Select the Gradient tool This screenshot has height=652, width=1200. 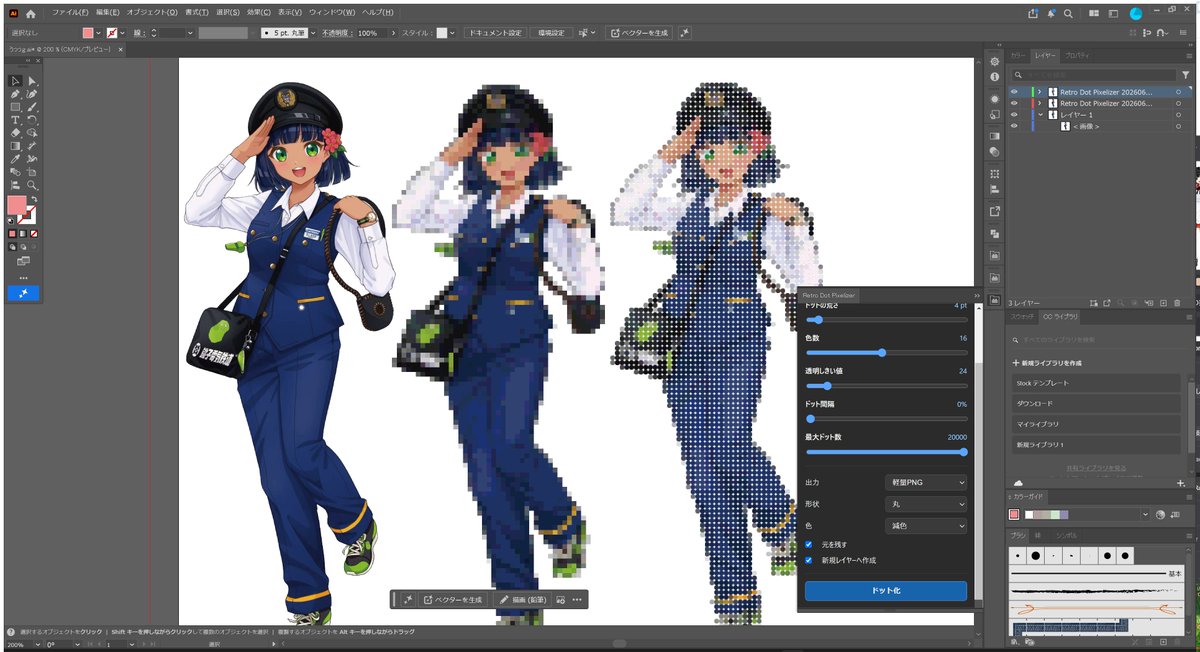[x=15, y=146]
